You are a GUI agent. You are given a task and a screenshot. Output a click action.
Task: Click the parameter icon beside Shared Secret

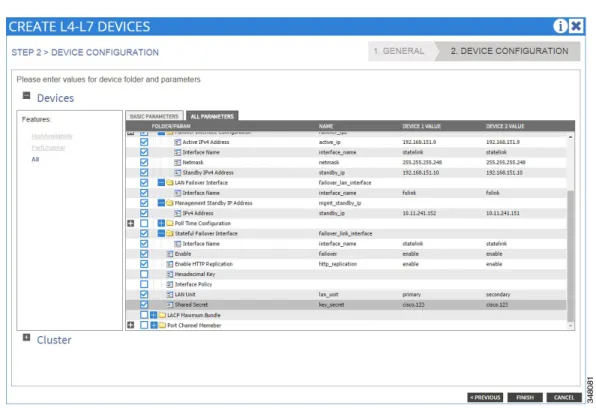pyautogui.click(x=170, y=305)
